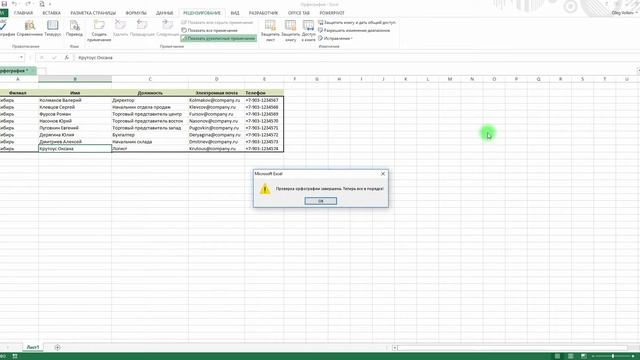640x360 pixels.
Task: Select cell with Дмитриев Алексей
Action: [x=75, y=142]
